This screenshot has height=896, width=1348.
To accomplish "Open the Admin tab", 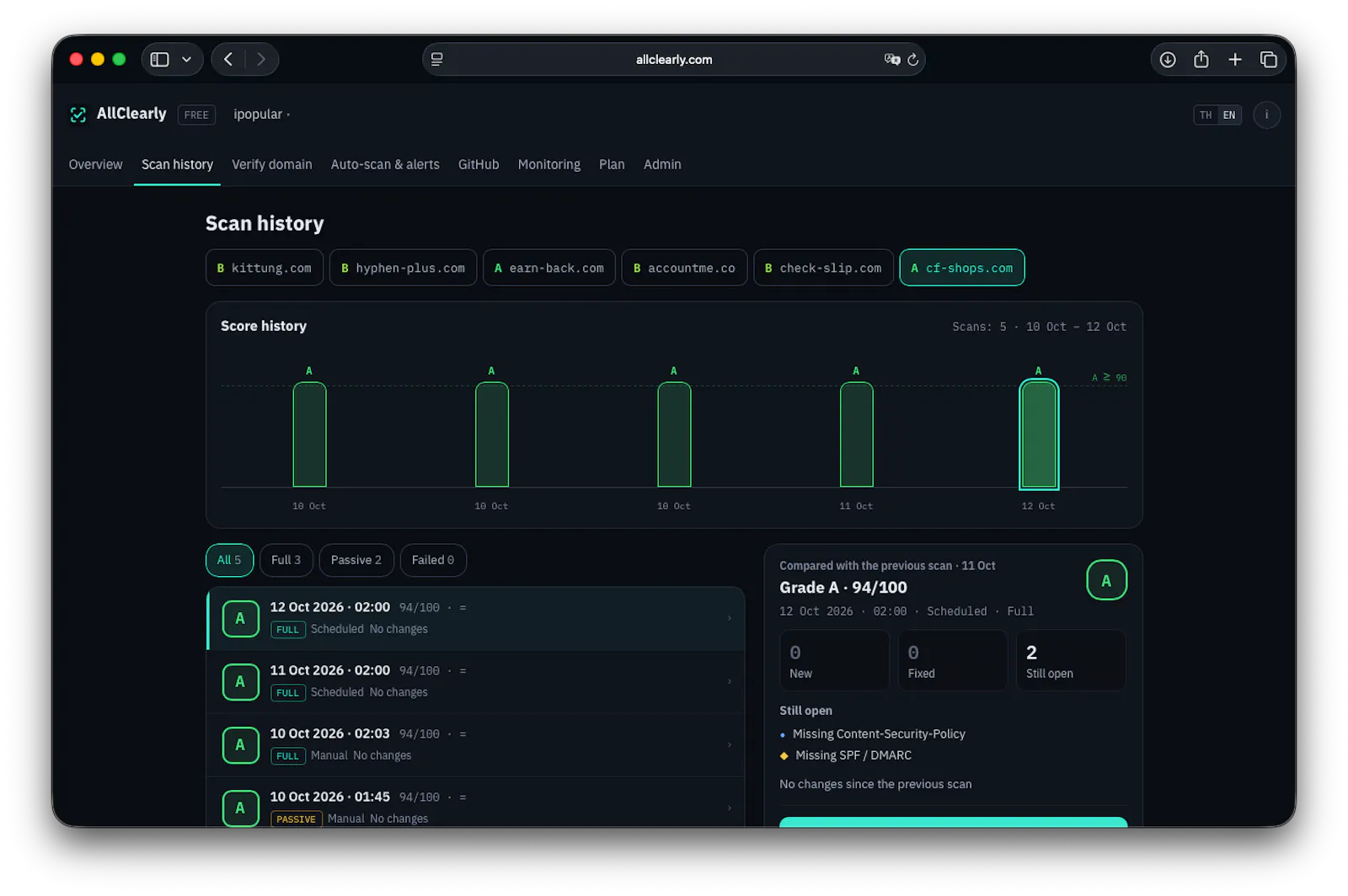I will point(662,164).
